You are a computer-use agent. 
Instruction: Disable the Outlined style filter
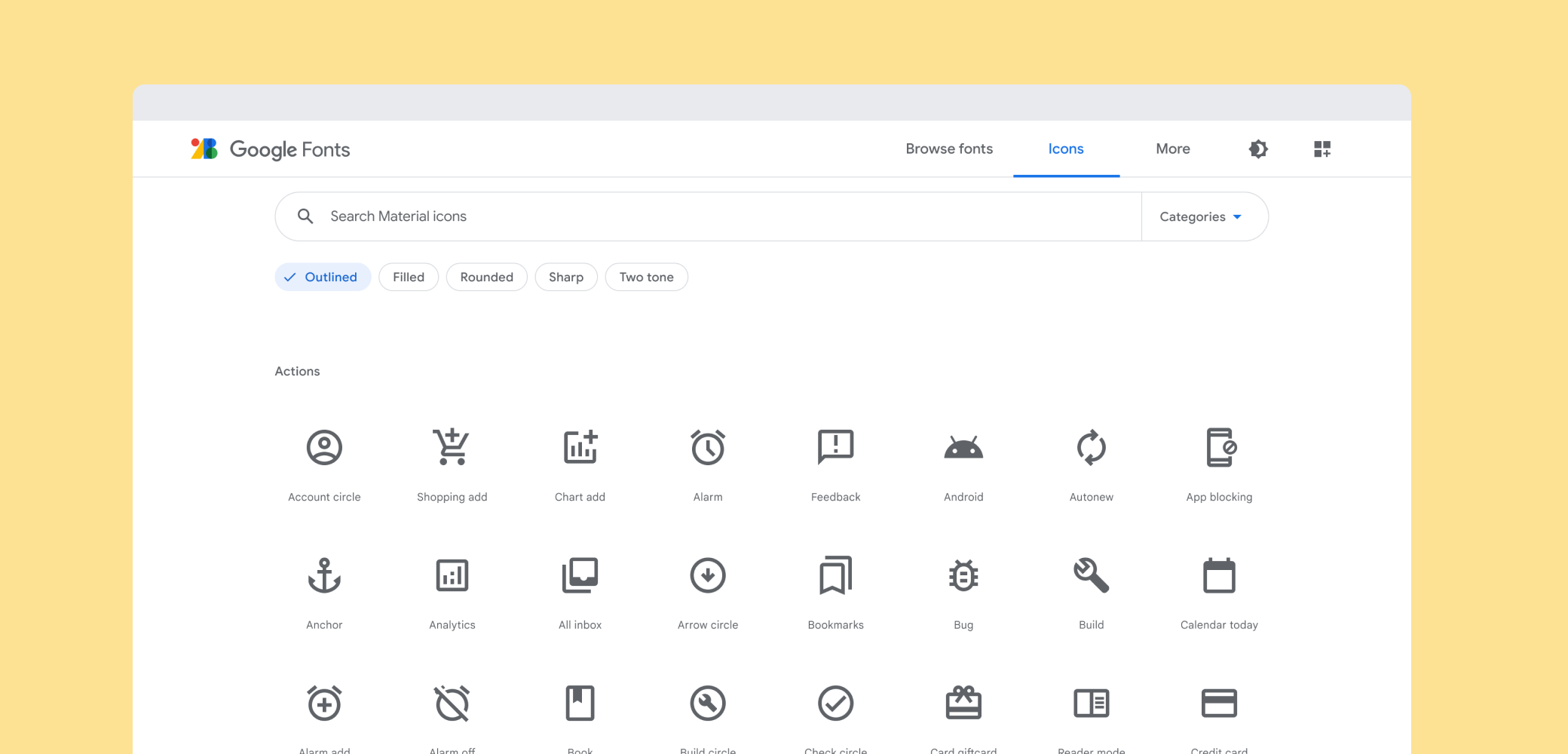point(323,277)
